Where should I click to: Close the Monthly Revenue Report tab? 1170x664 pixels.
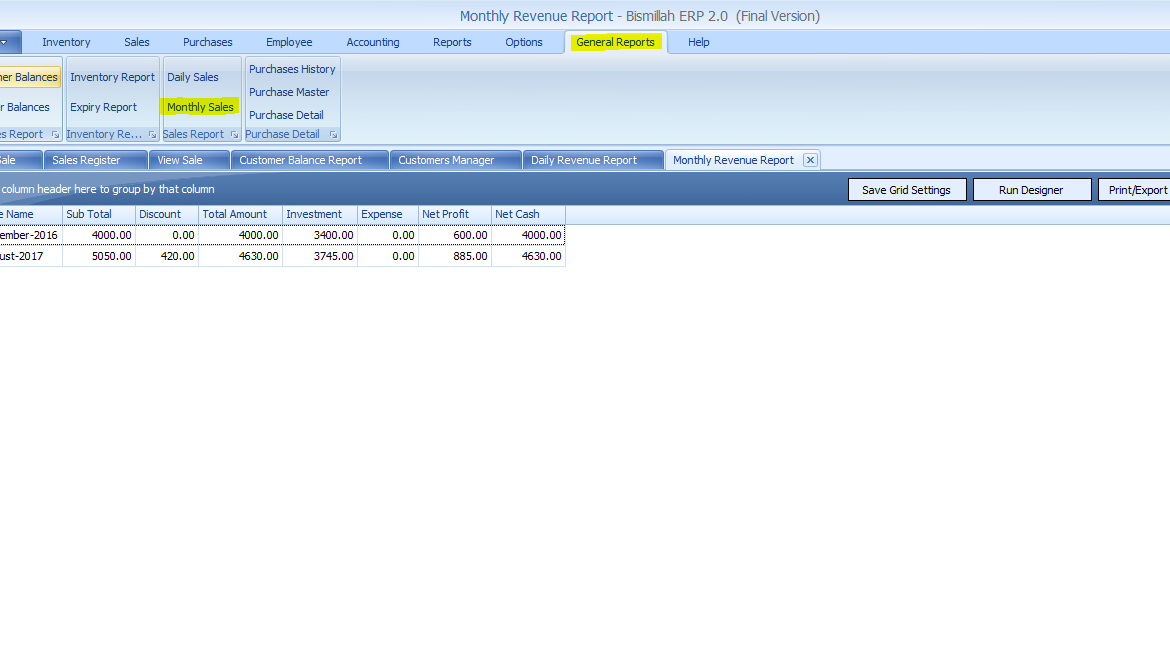click(x=810, y=160)
